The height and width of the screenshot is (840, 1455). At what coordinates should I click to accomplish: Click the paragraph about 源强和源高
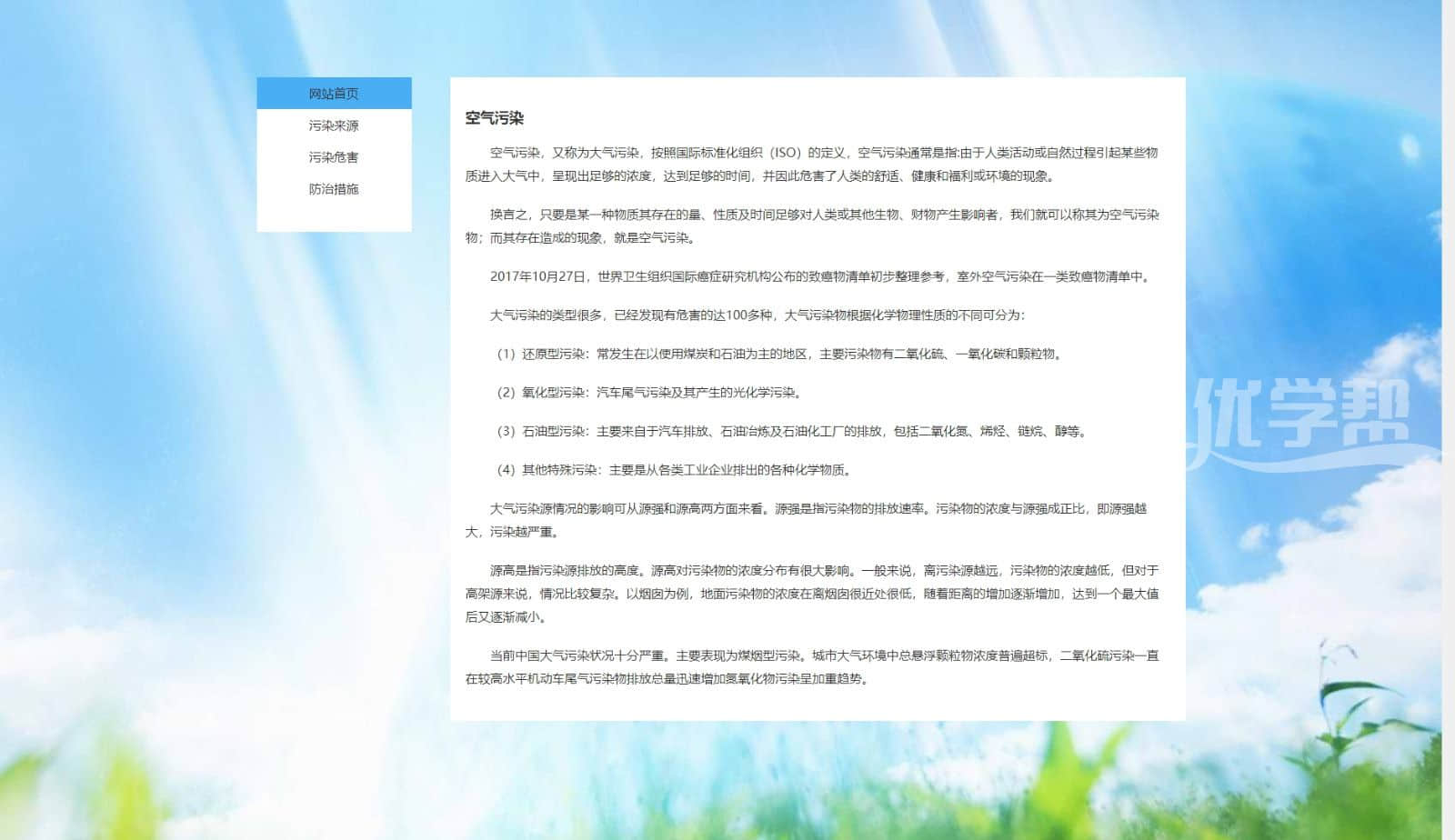click(x=811, y=520)
